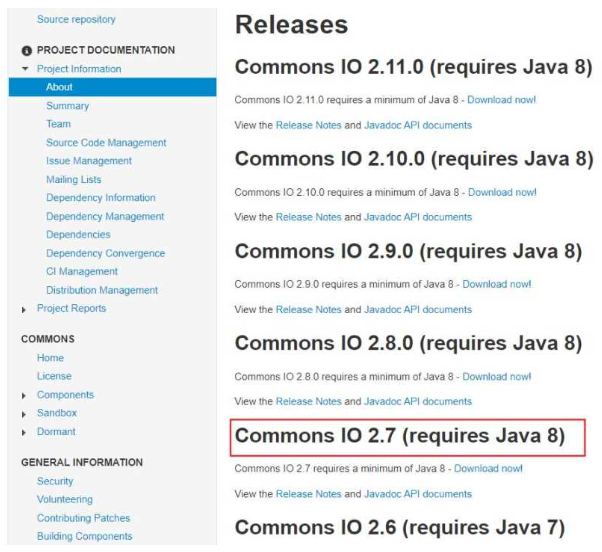Open the Source repository link
Screen dimensions: 602x552
(76, 19)
